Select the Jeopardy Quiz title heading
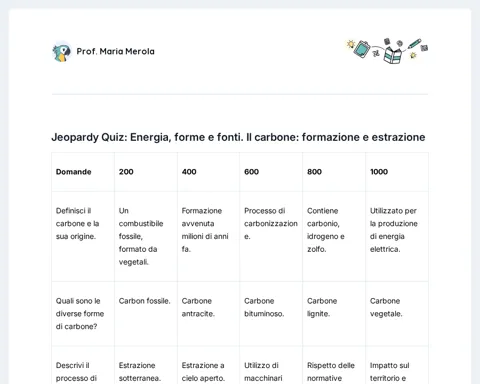Screen dimensions: 480x384 click(238, 137)
